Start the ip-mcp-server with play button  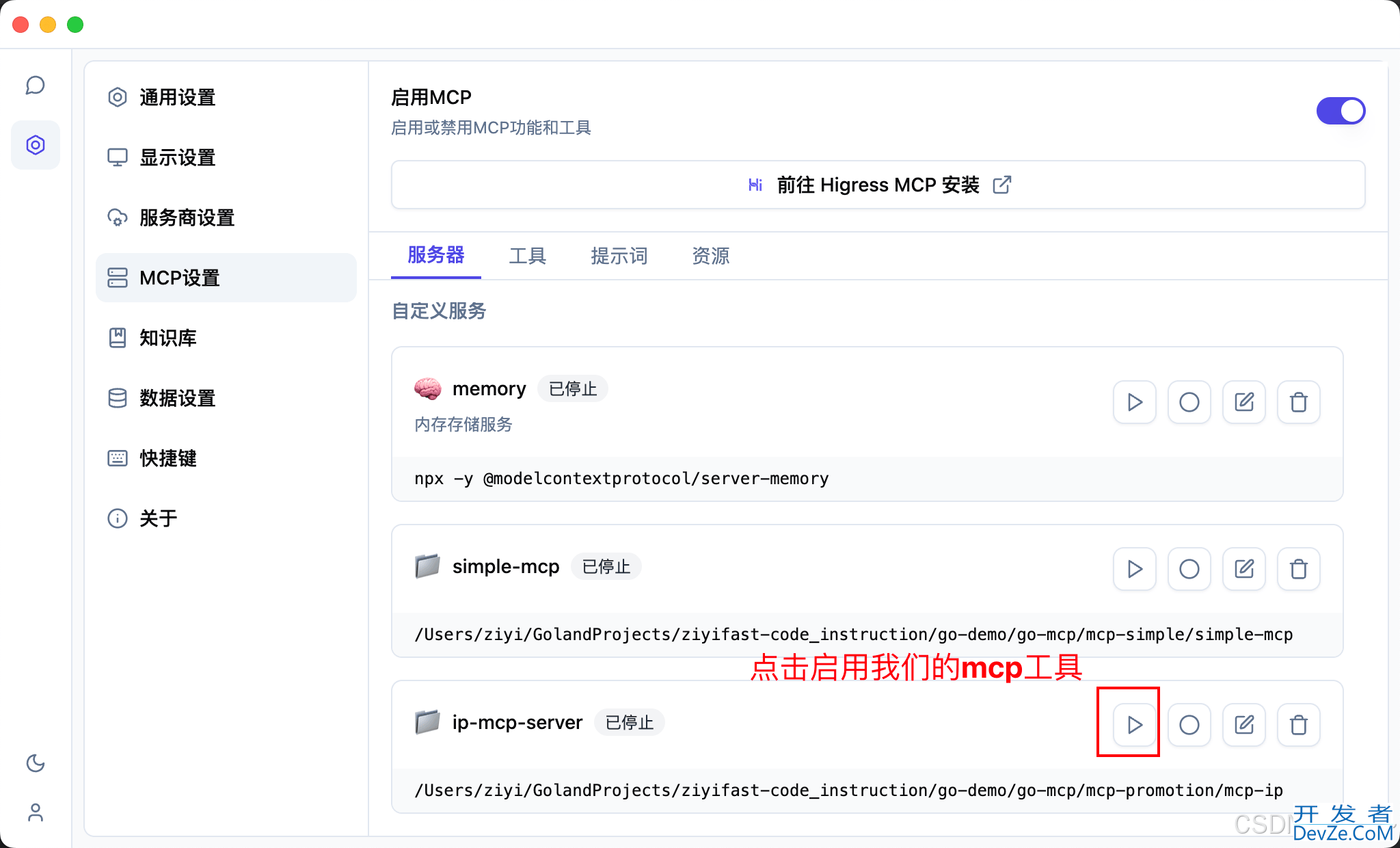tap(1135, 725)
